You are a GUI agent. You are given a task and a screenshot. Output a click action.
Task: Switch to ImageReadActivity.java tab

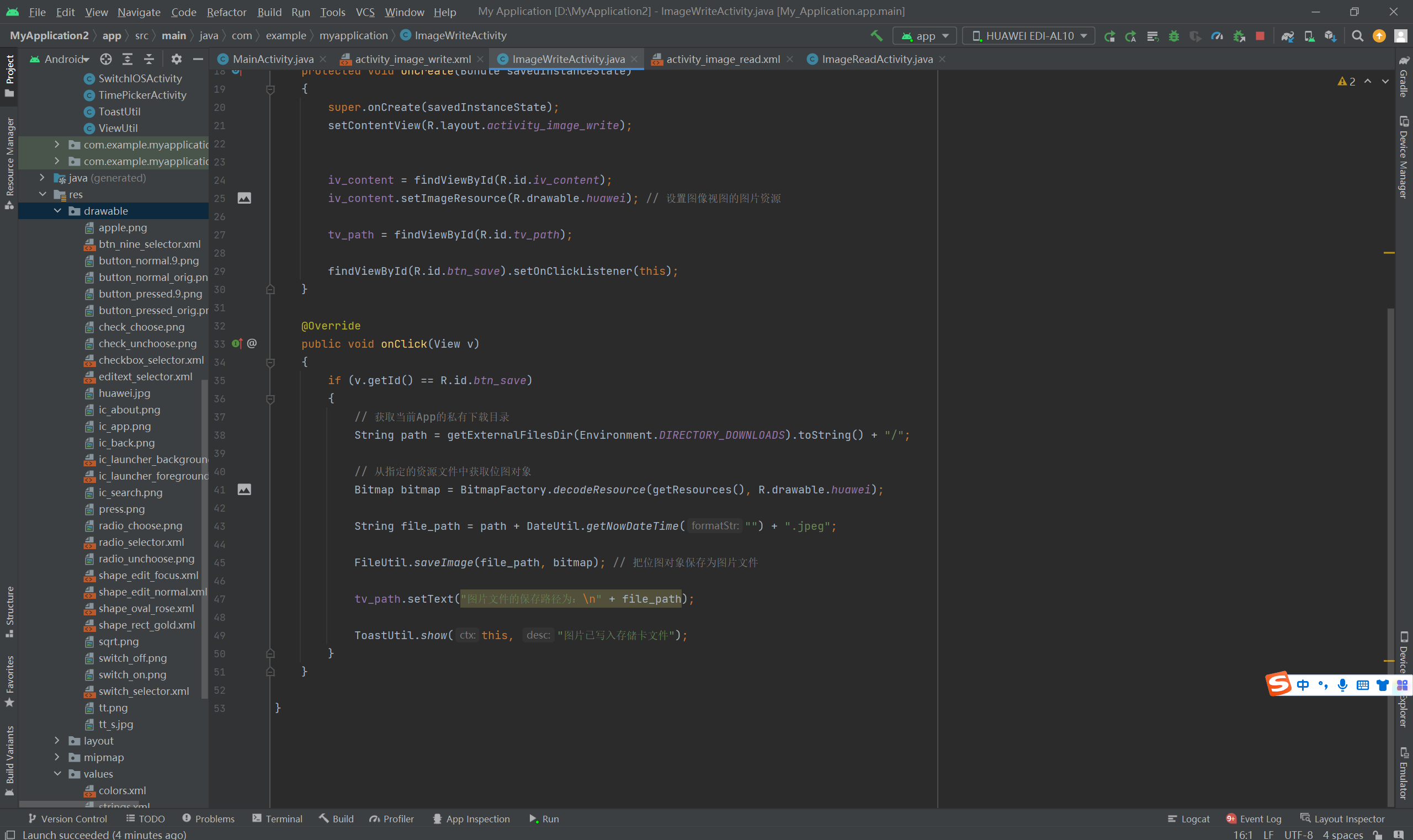pyautogui.click(x=877, y=59)
